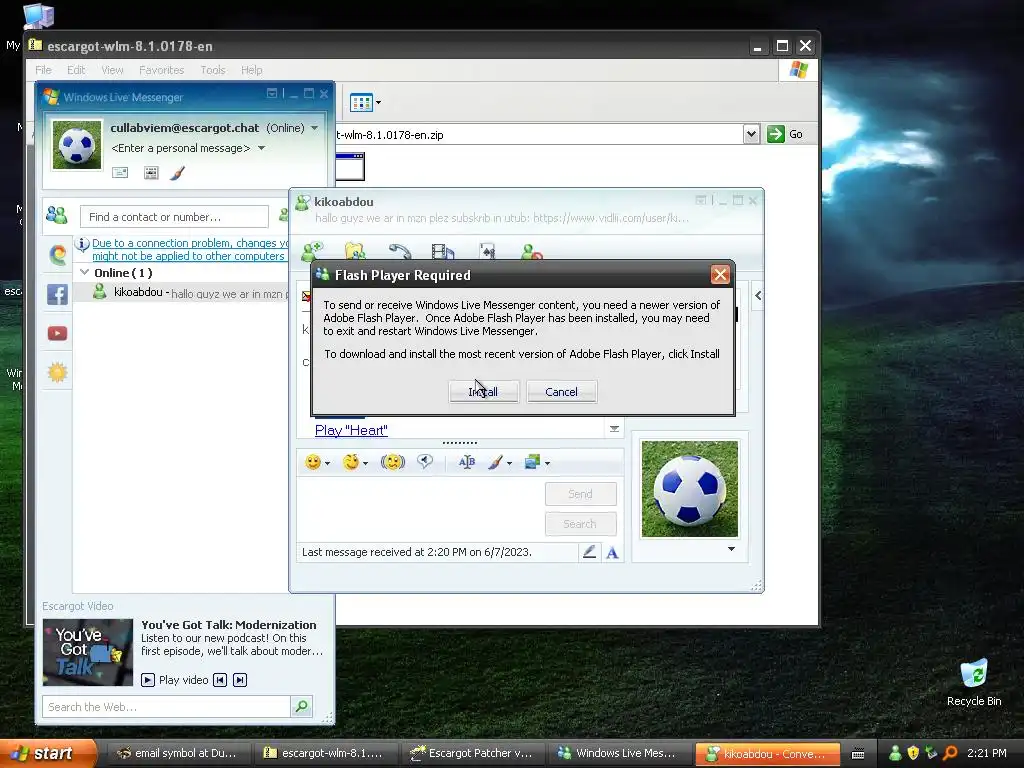Click the conversation message text area
The width and height of the screenshot is (1024, 768).
point(420,509)
